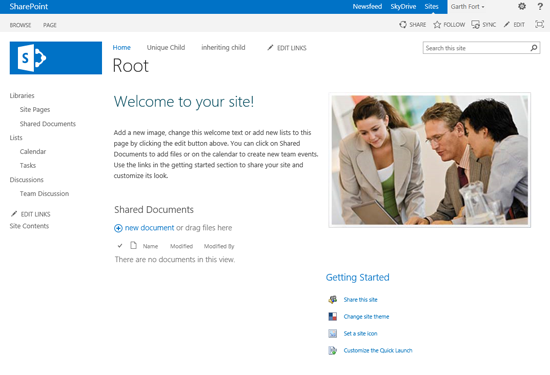
Task: Sort by the Modified column header
Action: [x=181, y=246]
